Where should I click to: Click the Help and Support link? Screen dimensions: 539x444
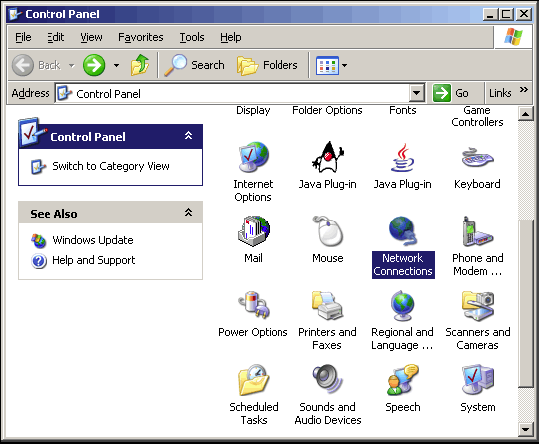coord(94,260)
